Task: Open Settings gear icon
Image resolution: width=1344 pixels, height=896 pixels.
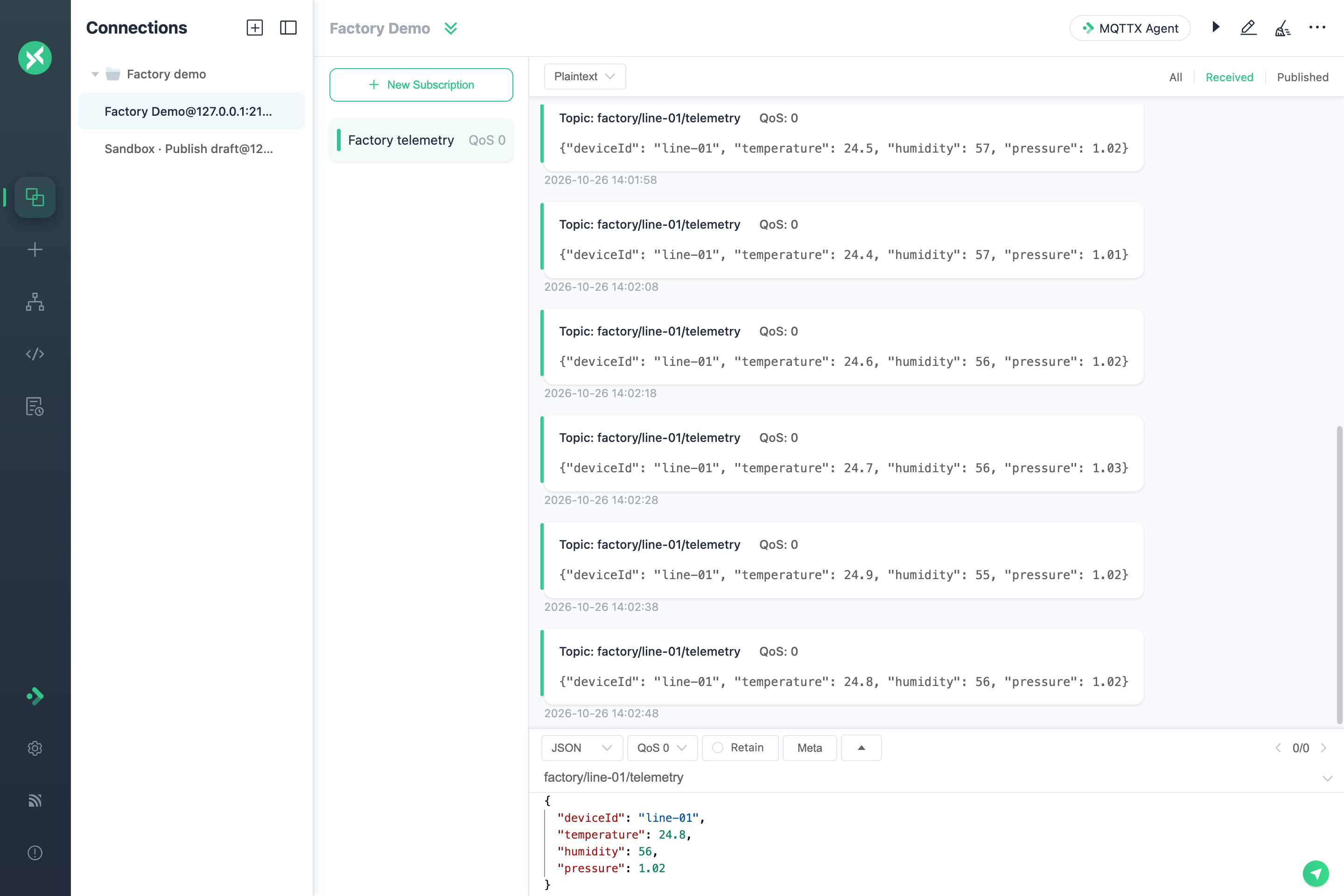Action: click(35, 748)
